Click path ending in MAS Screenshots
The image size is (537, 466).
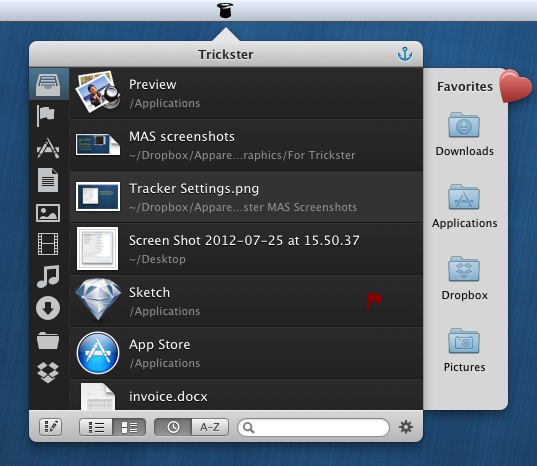click(243, 207)
